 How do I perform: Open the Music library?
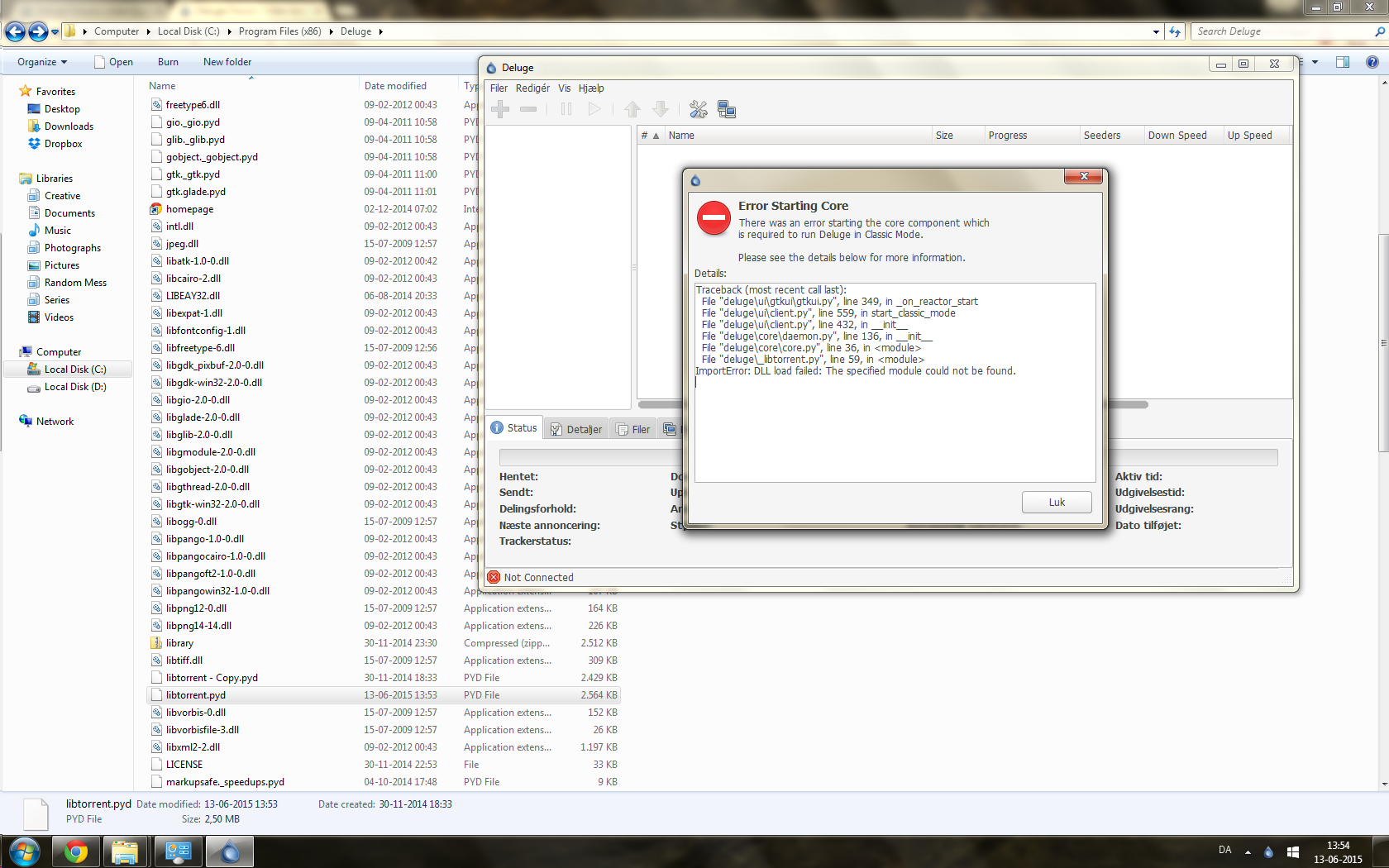(57, 231)
